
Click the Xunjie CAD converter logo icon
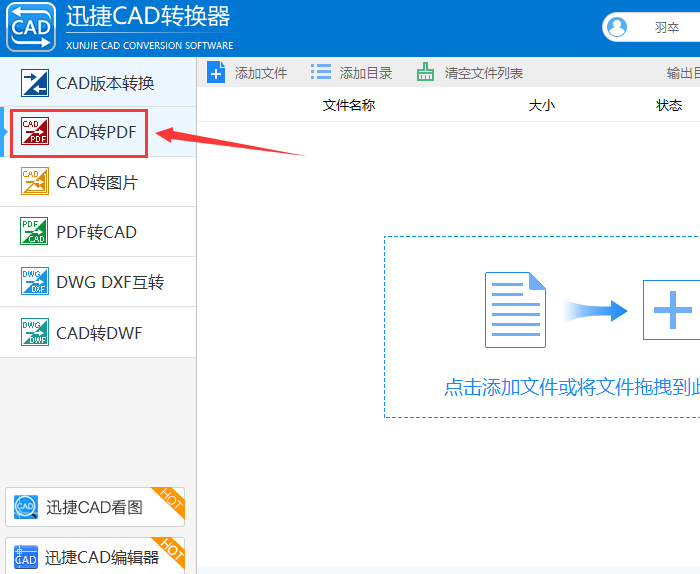pyautogui.click(x=31, y=27)
